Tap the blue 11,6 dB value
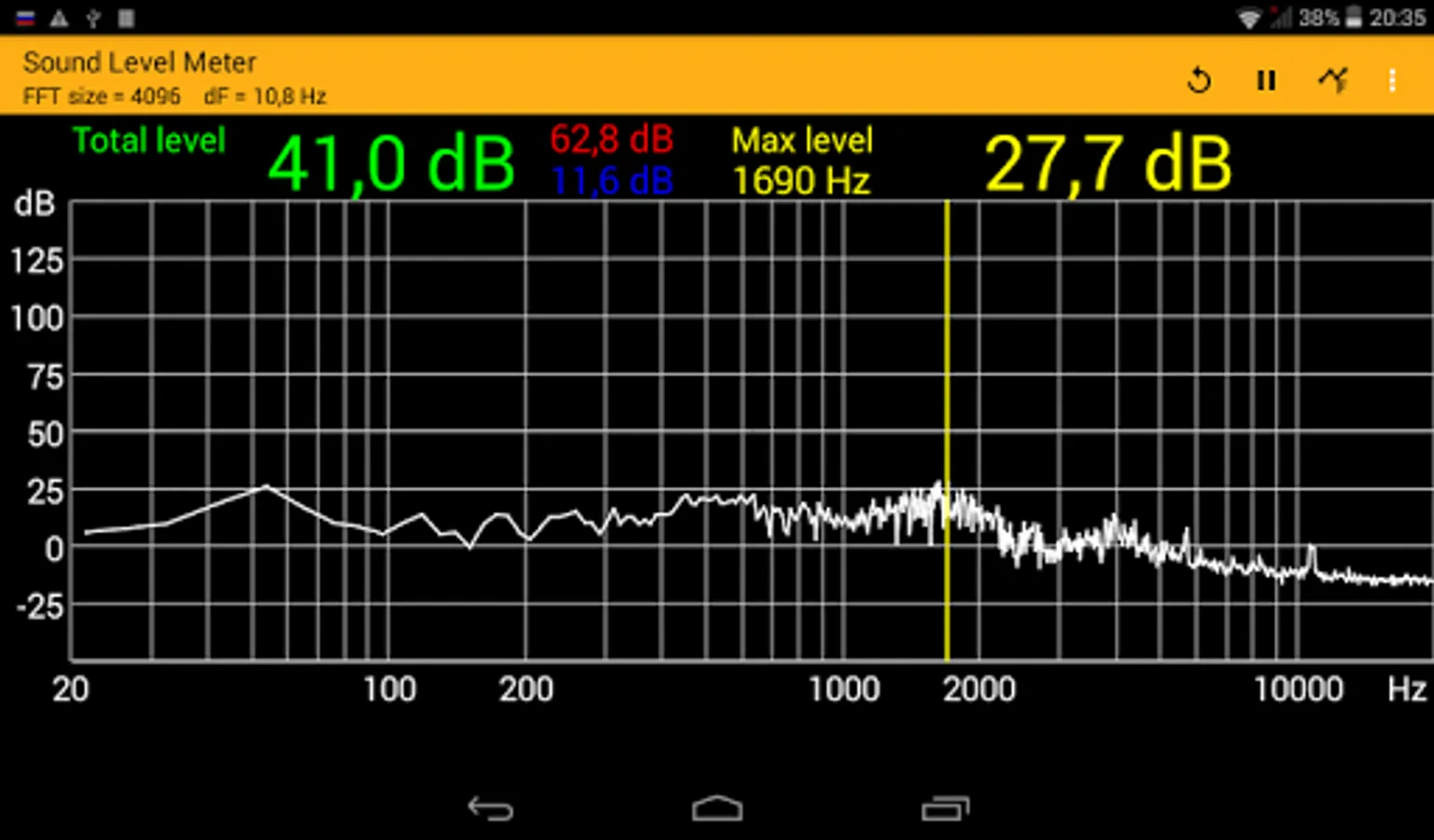 (612, 180)
